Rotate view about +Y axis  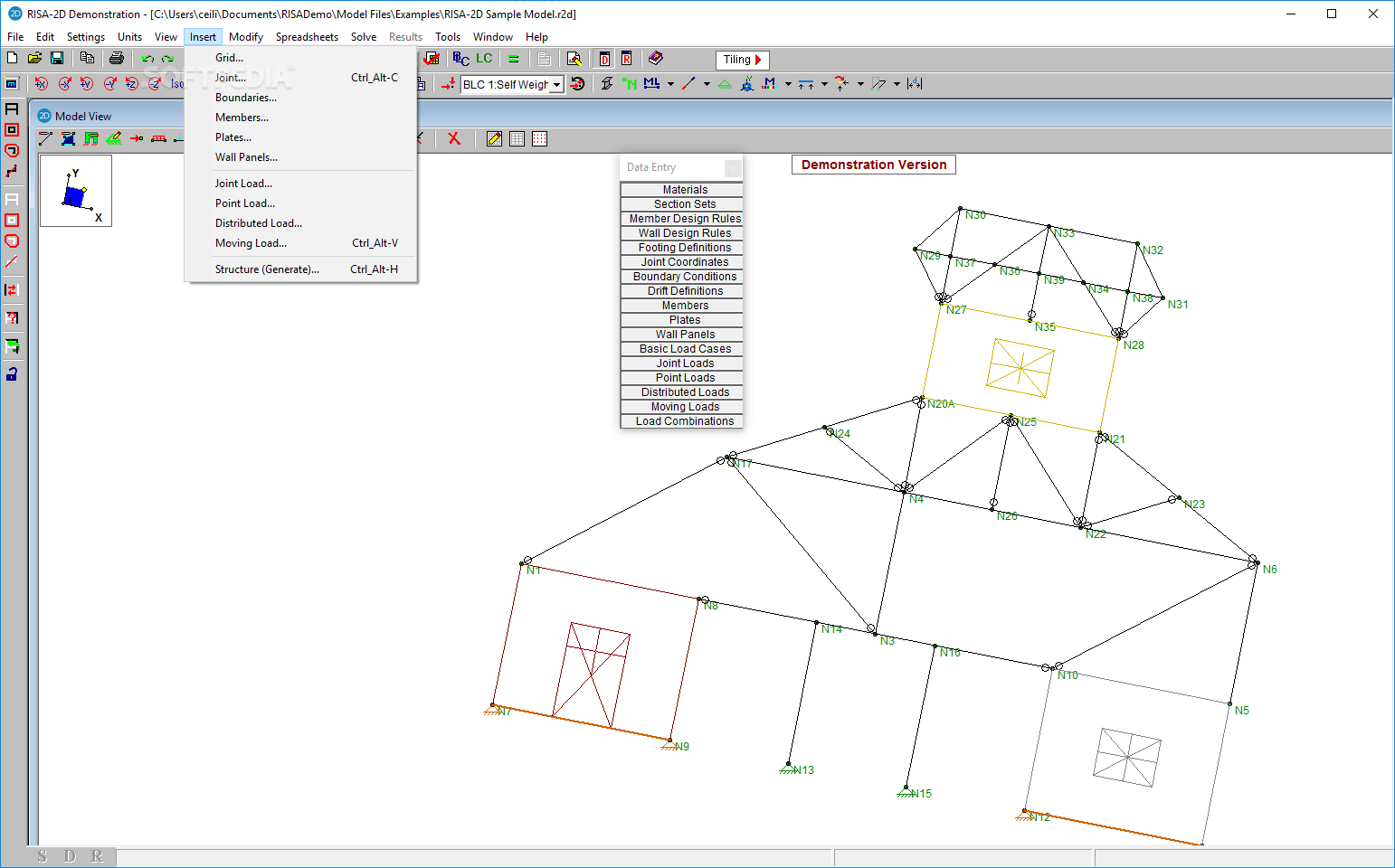tap(87, 83)
